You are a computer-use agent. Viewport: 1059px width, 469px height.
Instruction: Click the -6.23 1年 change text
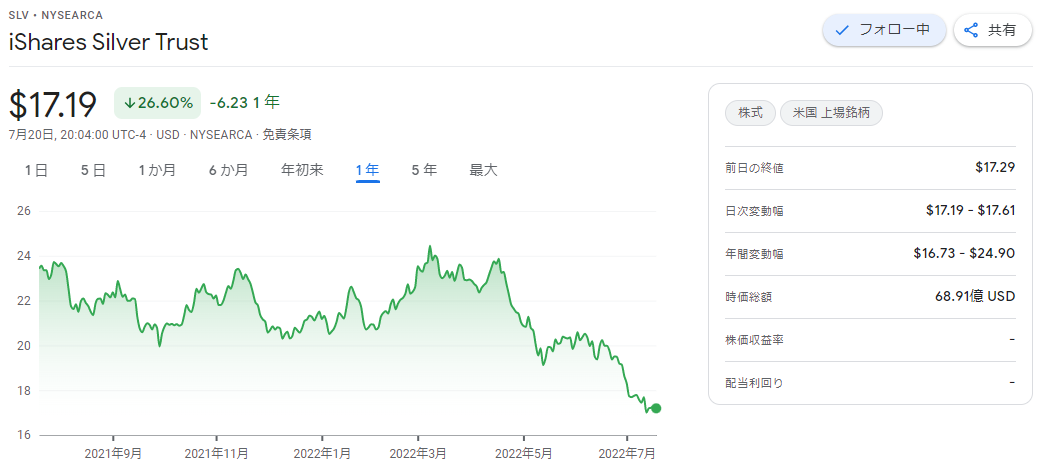244,103
